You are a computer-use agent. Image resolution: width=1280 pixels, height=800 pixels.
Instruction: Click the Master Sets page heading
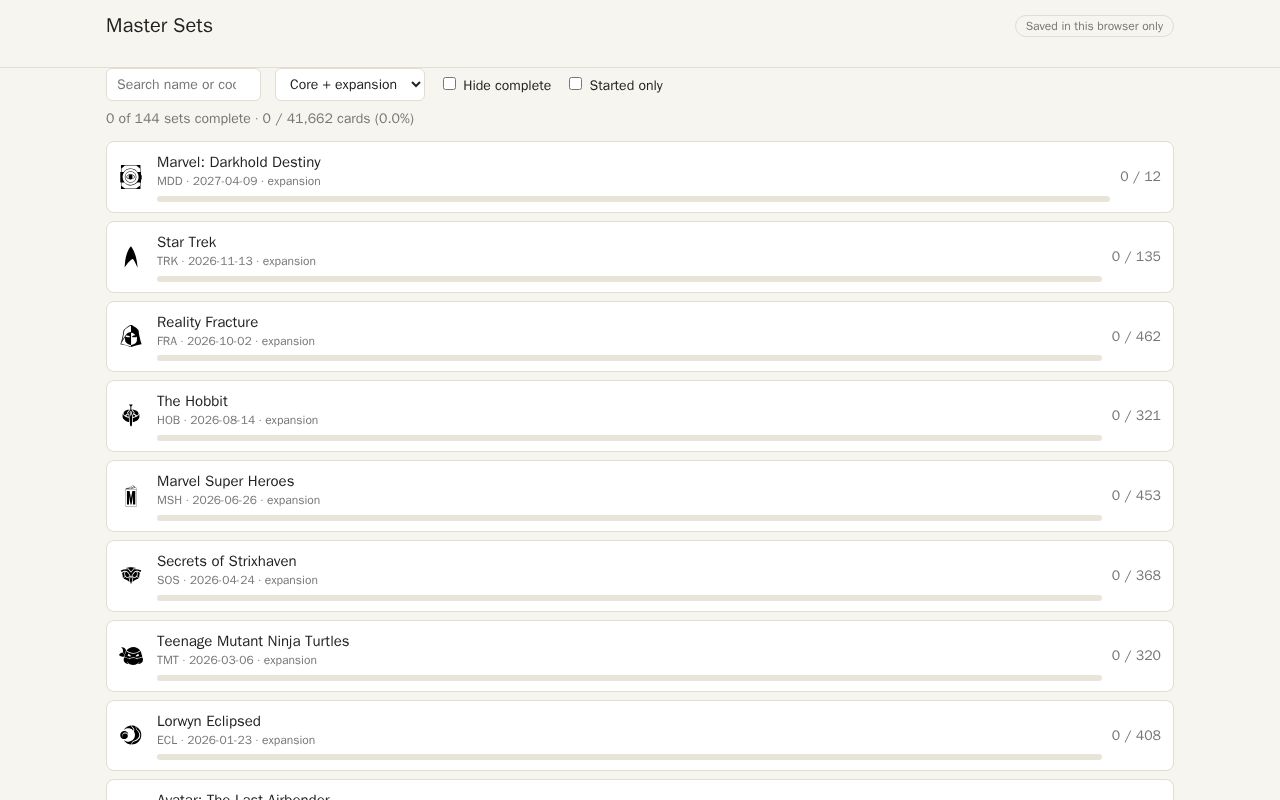pos(159,26)
